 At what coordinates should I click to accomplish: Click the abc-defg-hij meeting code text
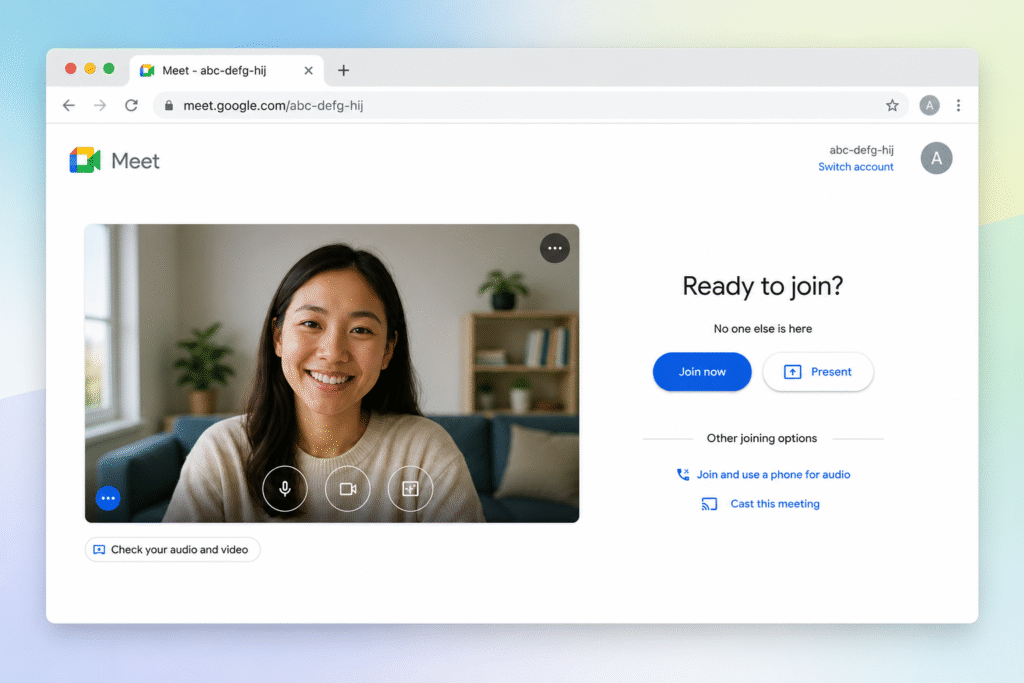point(861,150)
